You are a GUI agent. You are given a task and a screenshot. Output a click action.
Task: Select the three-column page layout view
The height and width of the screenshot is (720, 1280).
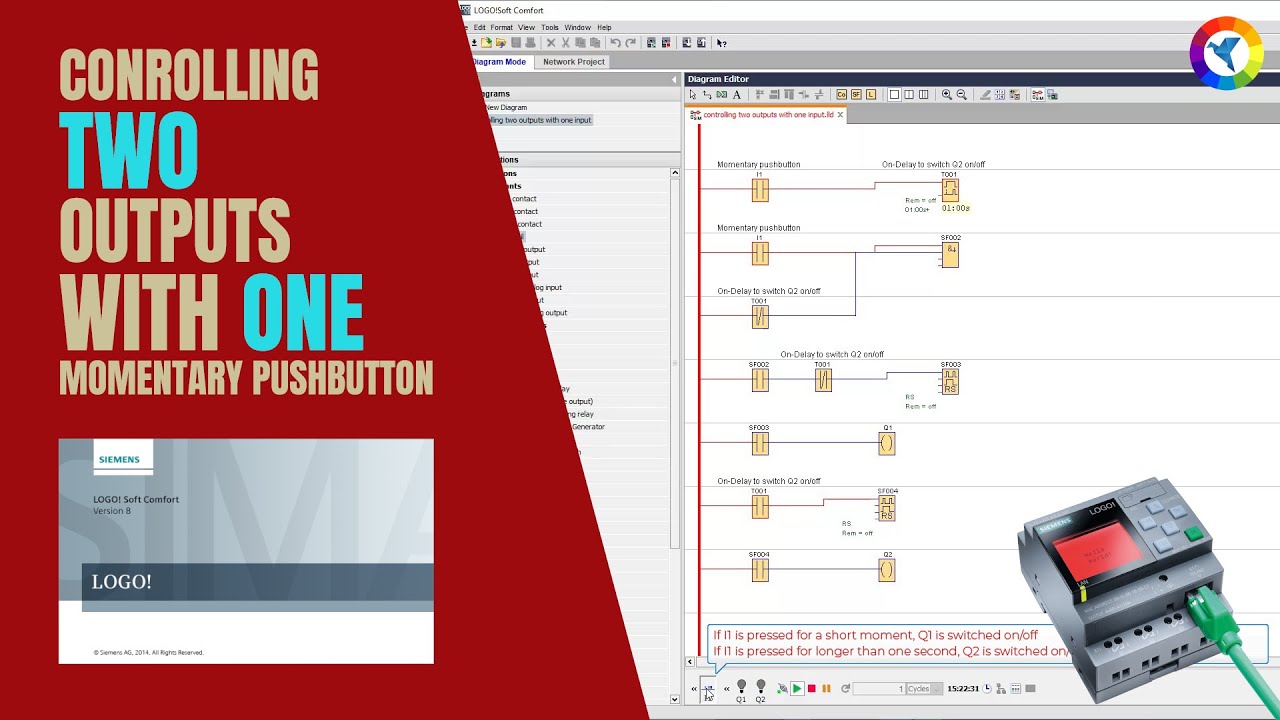923,95
